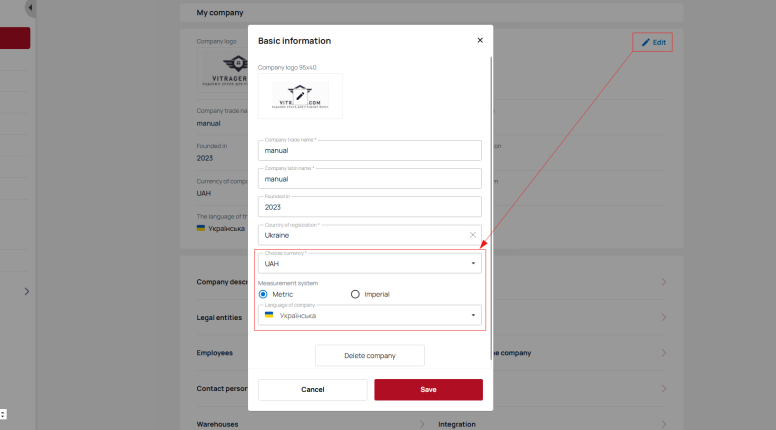
Task: Open the Warehouses section
Action: point(217,424)
